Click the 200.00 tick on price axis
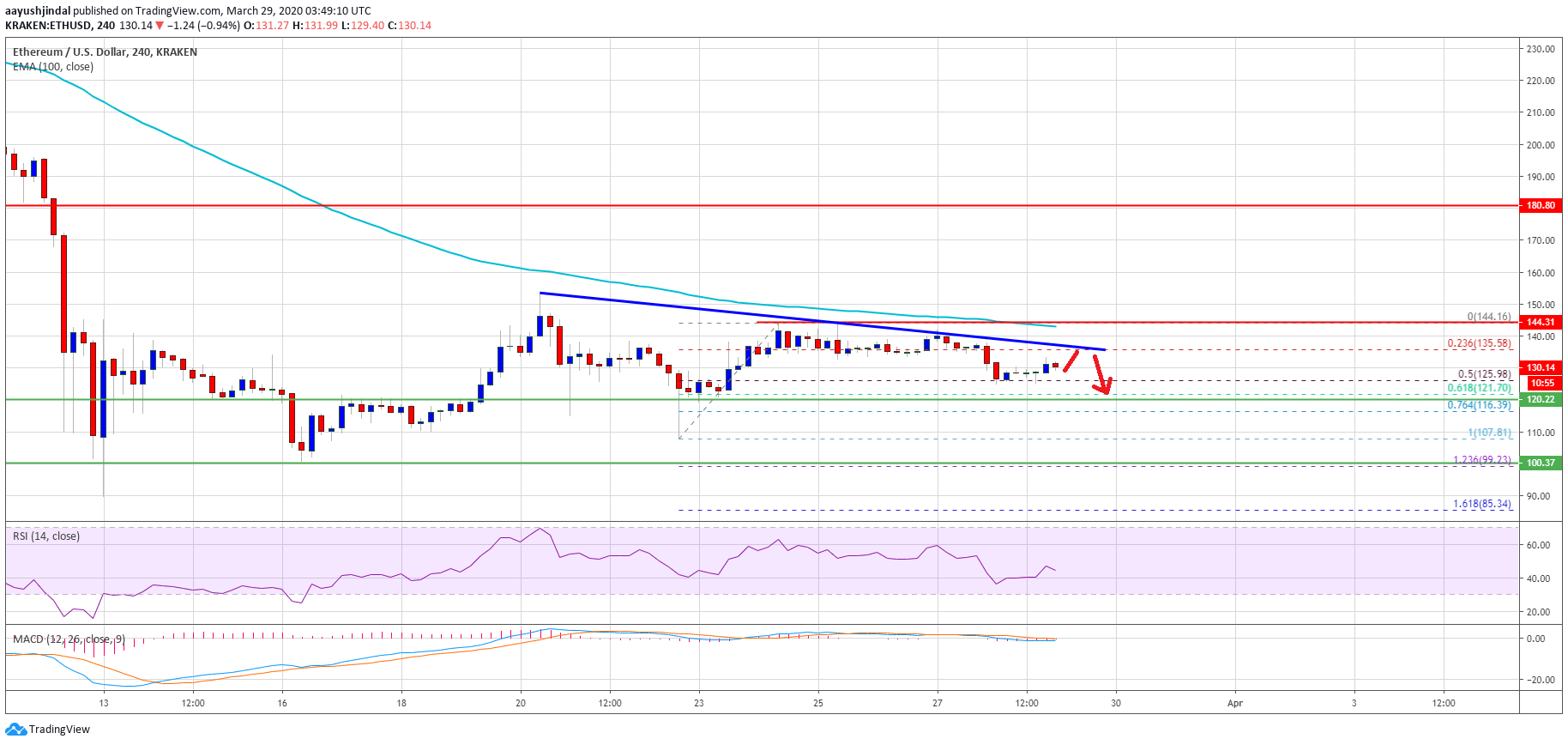1568x745 pixels. (1541, 145)
